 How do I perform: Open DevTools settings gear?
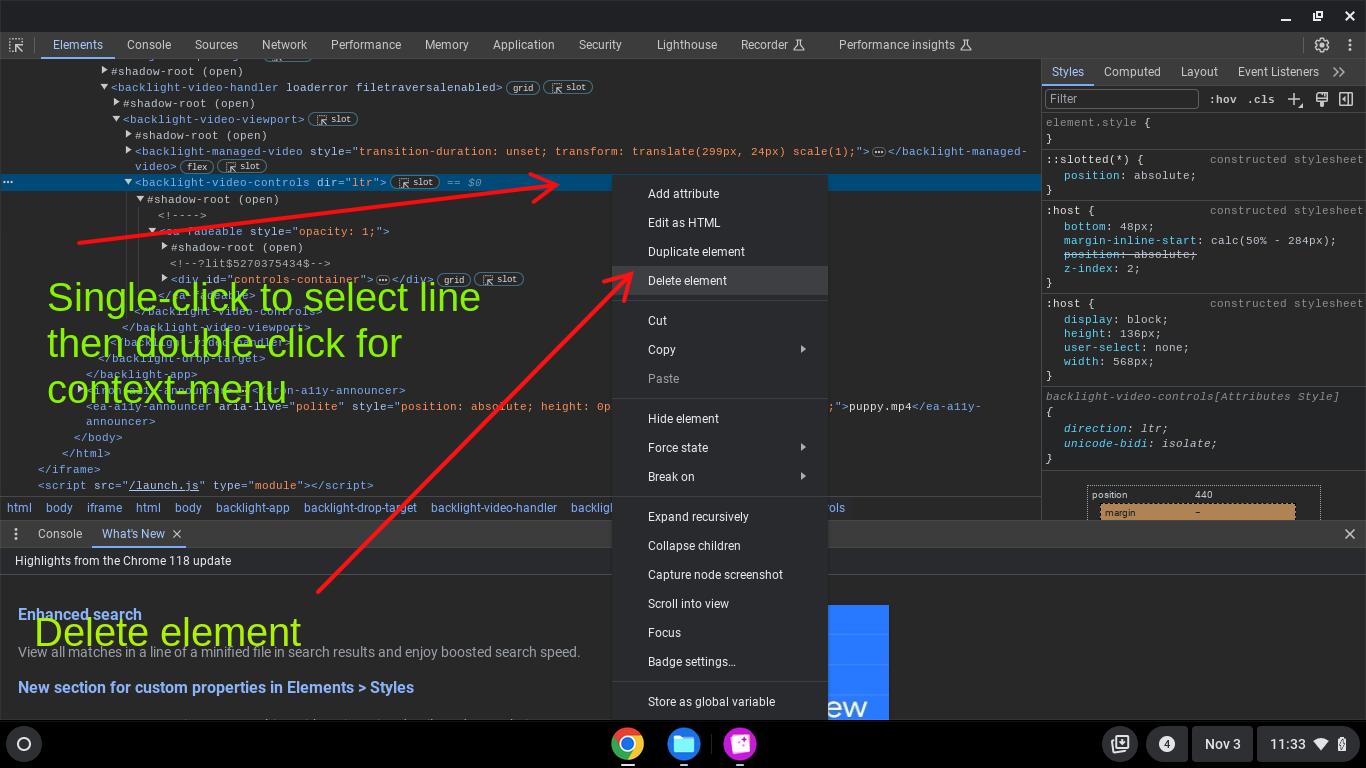point(1322,45)
